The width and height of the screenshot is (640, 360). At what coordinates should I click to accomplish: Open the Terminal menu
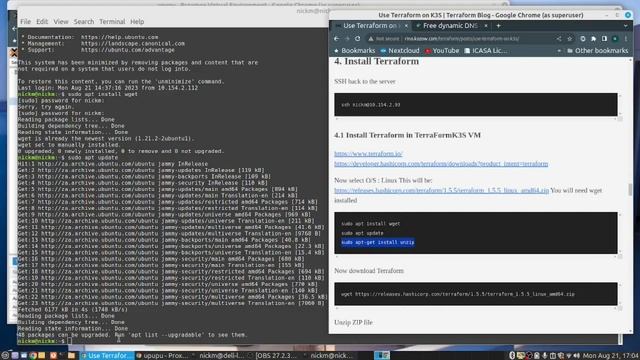point(112,22)
